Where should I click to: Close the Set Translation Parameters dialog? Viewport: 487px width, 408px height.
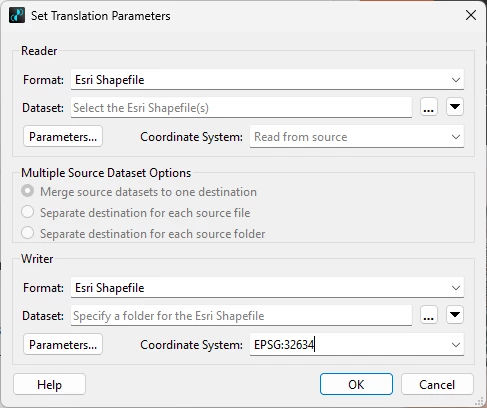pos(471,15)
